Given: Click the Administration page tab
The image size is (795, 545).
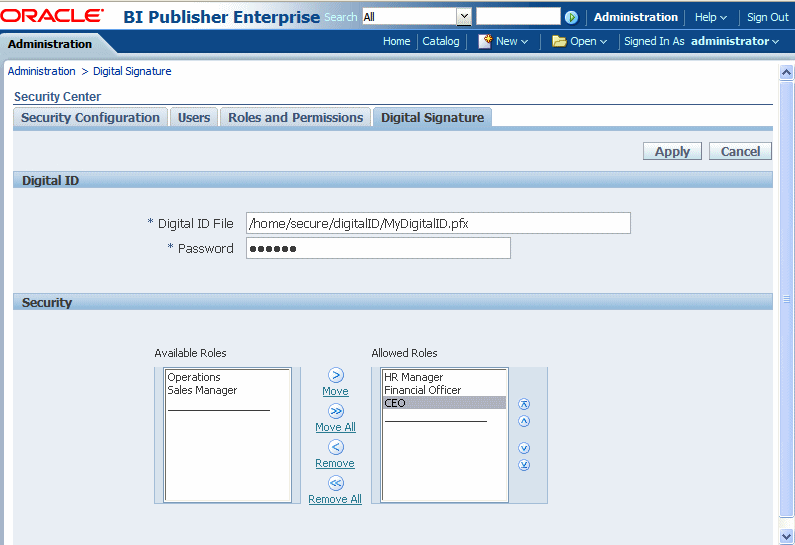Looking at the screenshot, I should [x=50, y=44].
